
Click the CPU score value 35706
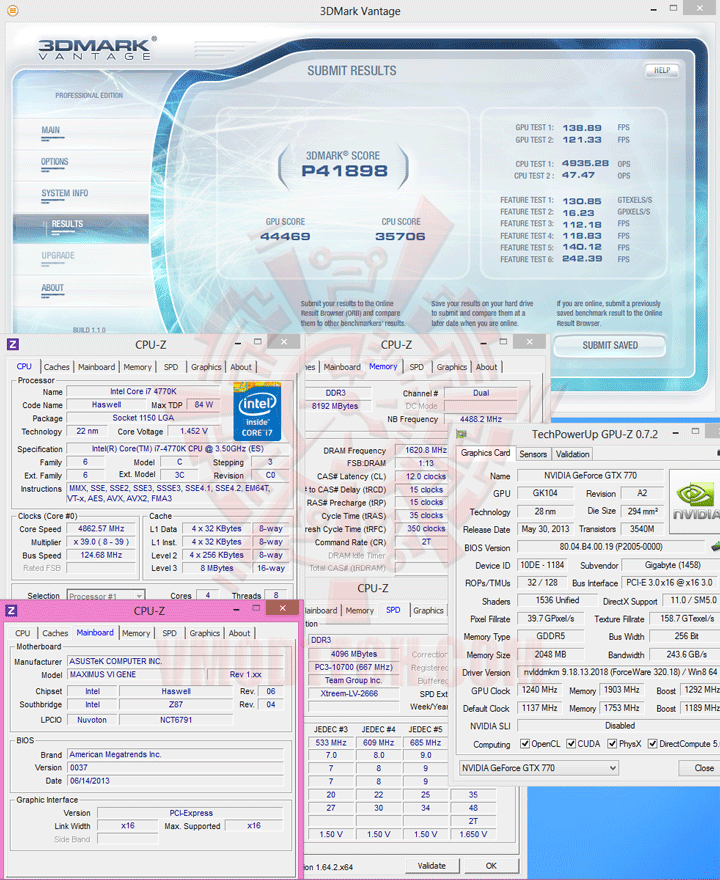coord(400,236)
